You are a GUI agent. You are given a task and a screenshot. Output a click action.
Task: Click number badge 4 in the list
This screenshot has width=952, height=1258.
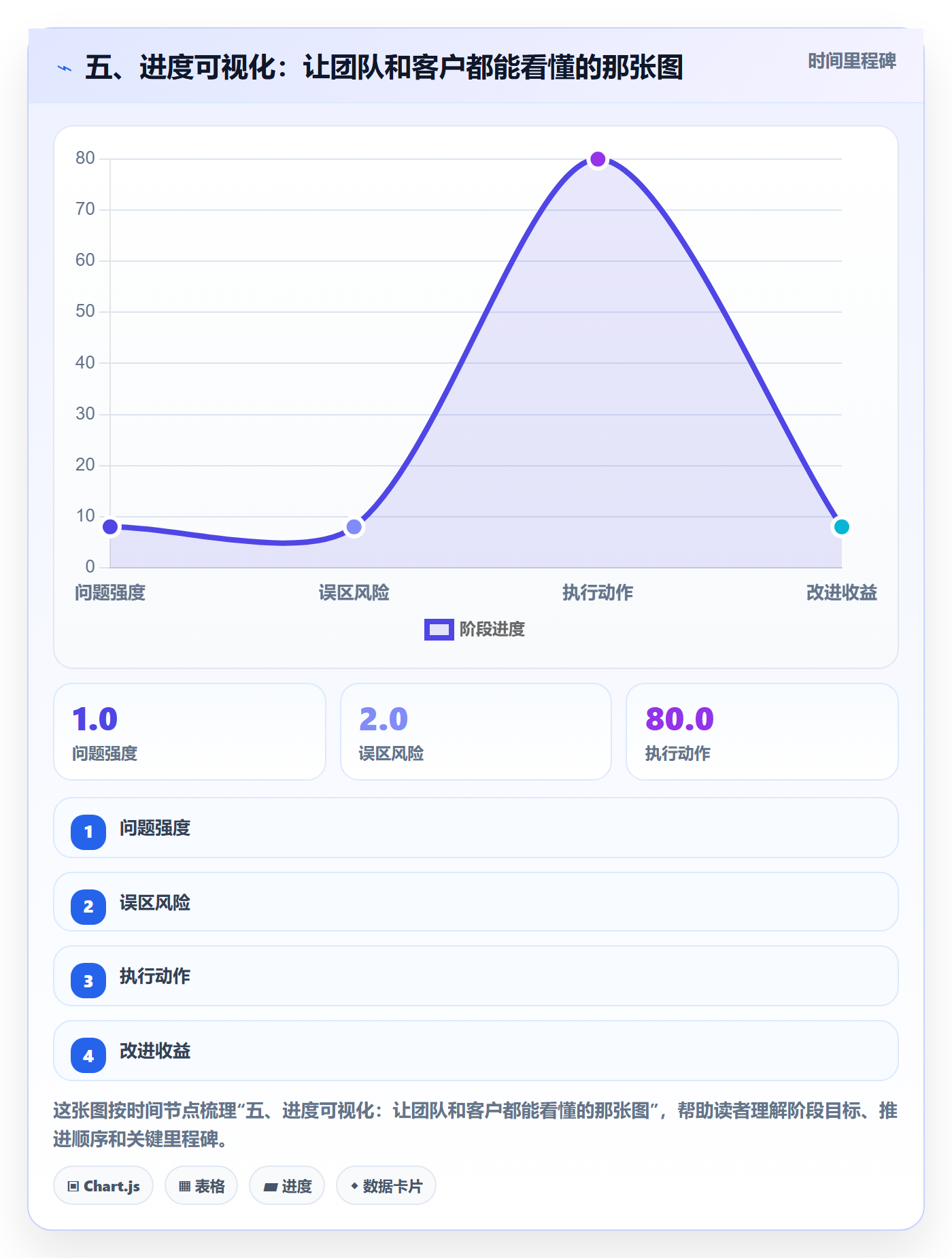coord(88,1055)
